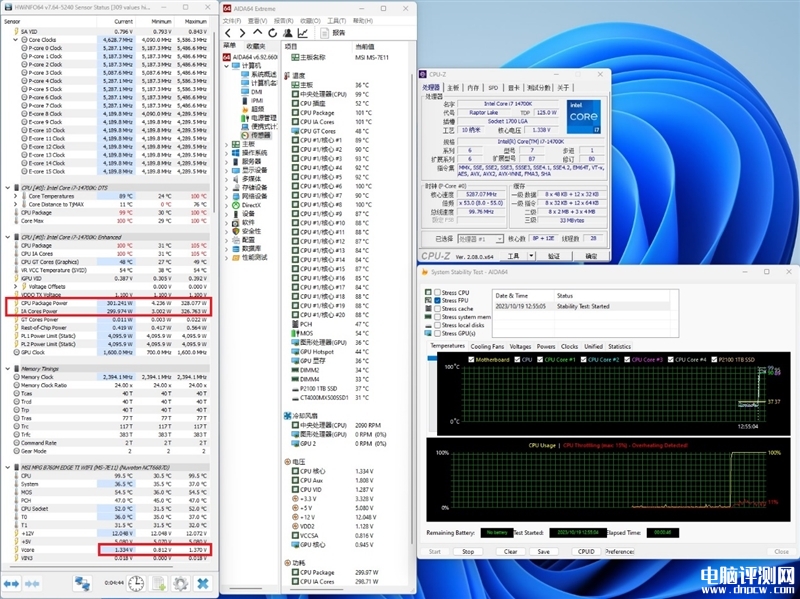Viewport: 800px width, 599px height.
Task: Toggle P2100 1TB SSD graph checkbox
Action: (714, 360)
